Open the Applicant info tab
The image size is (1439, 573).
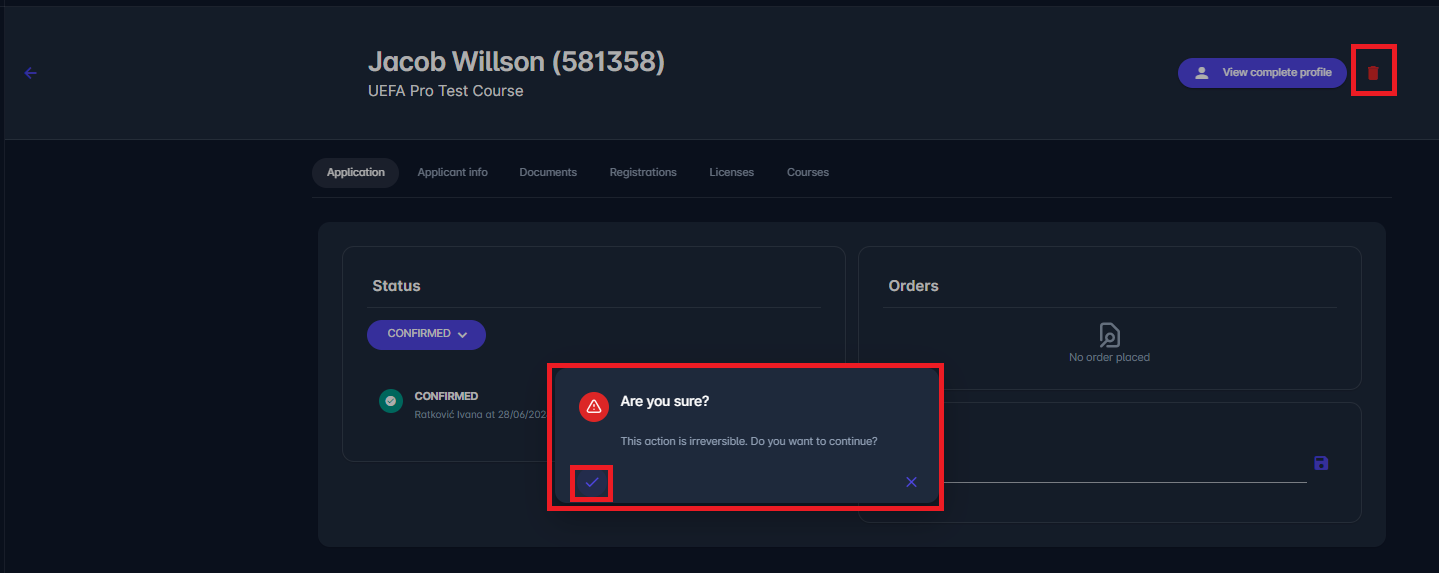tap(452, 172)
